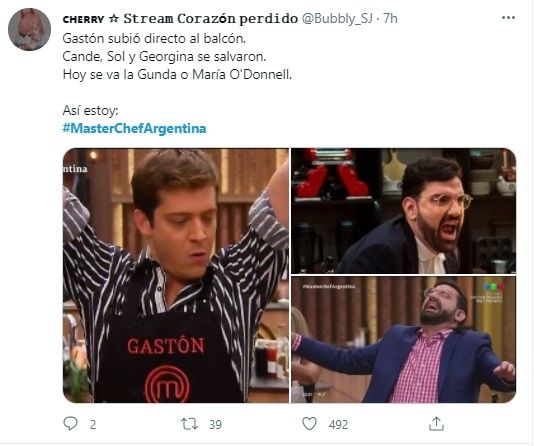534x446 pixels.
Task: Click the 'Así estoy:' tweet text
Action: (91, 110)
